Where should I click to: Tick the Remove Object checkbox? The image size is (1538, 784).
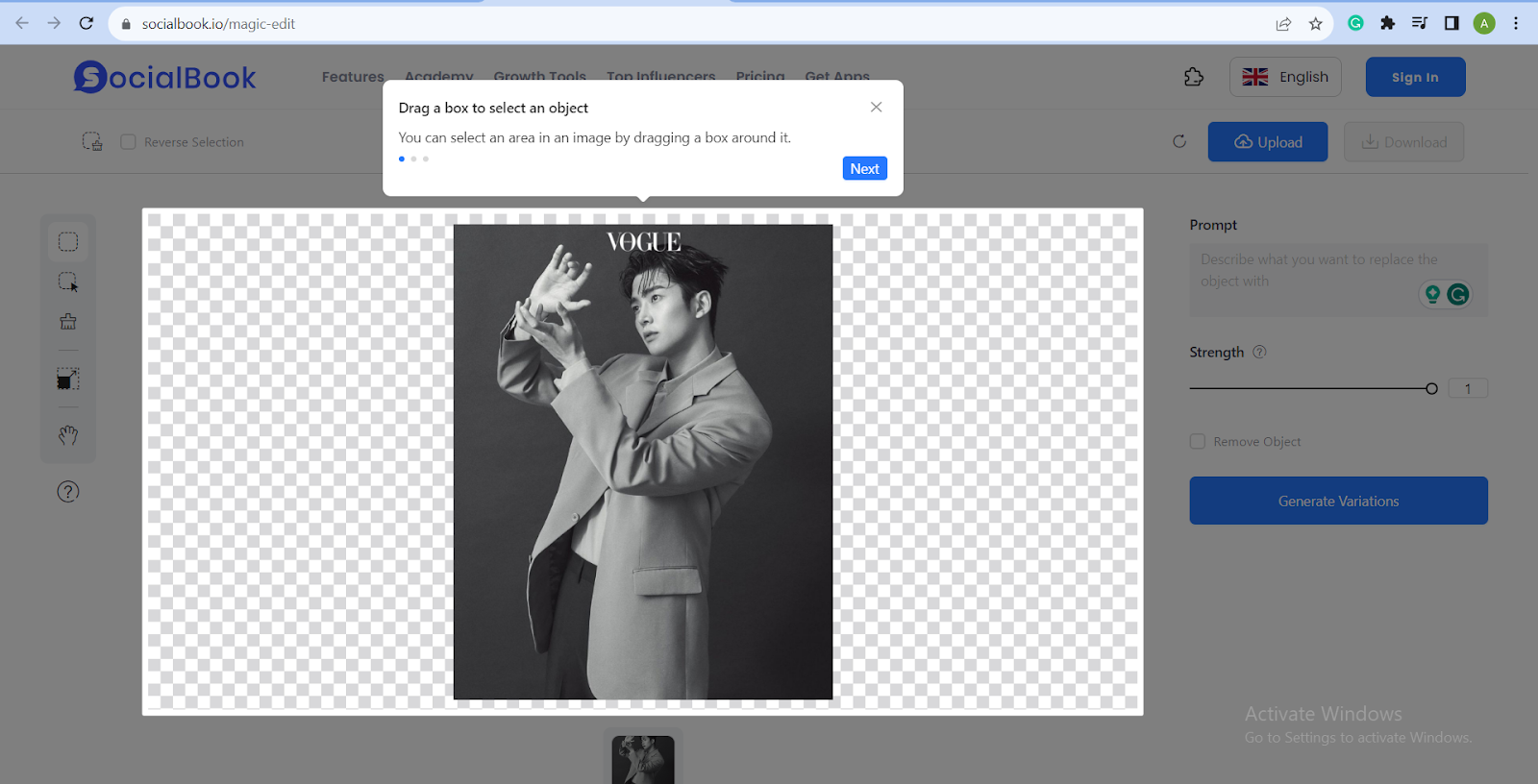1198,442
